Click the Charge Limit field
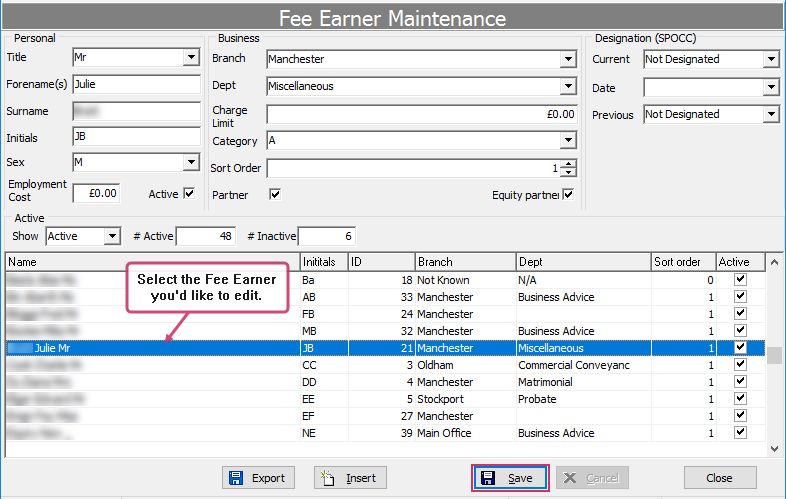 [x=422, y=114]
